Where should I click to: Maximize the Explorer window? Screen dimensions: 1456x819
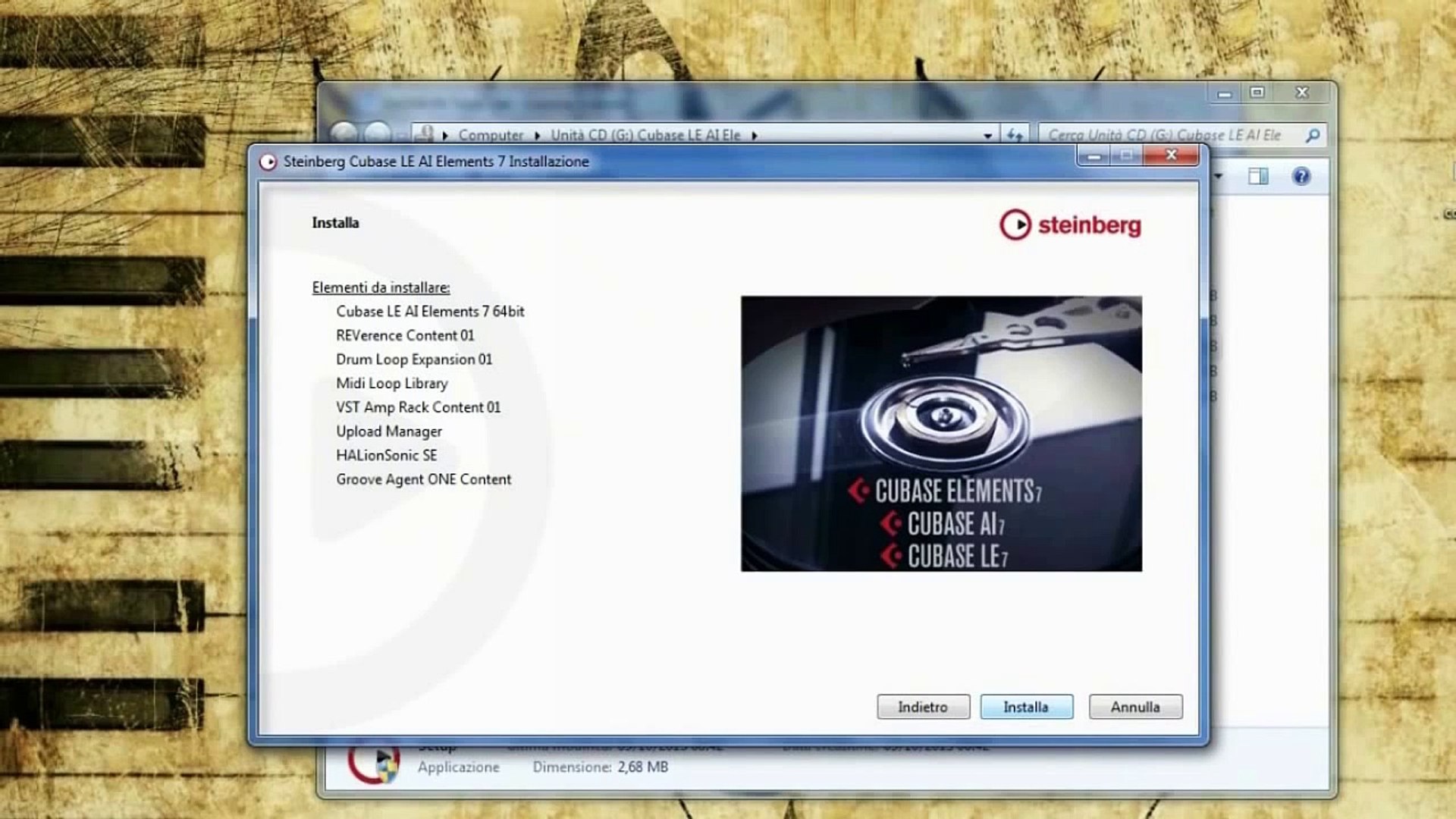tap(1257, 93)
